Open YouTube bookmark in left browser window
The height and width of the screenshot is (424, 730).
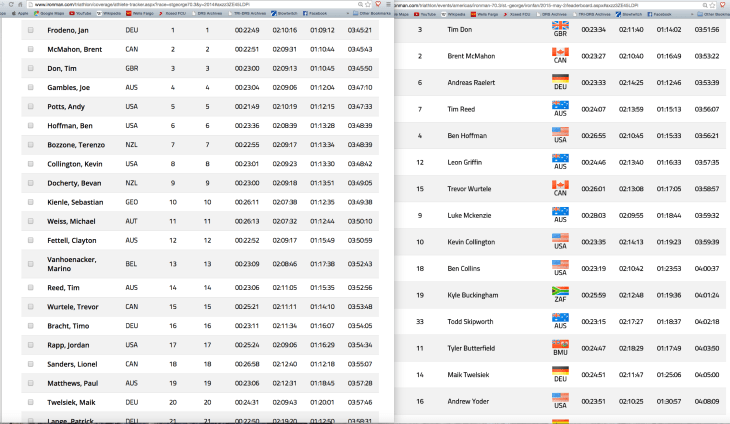pyautogui.click(x=79, y=15)
